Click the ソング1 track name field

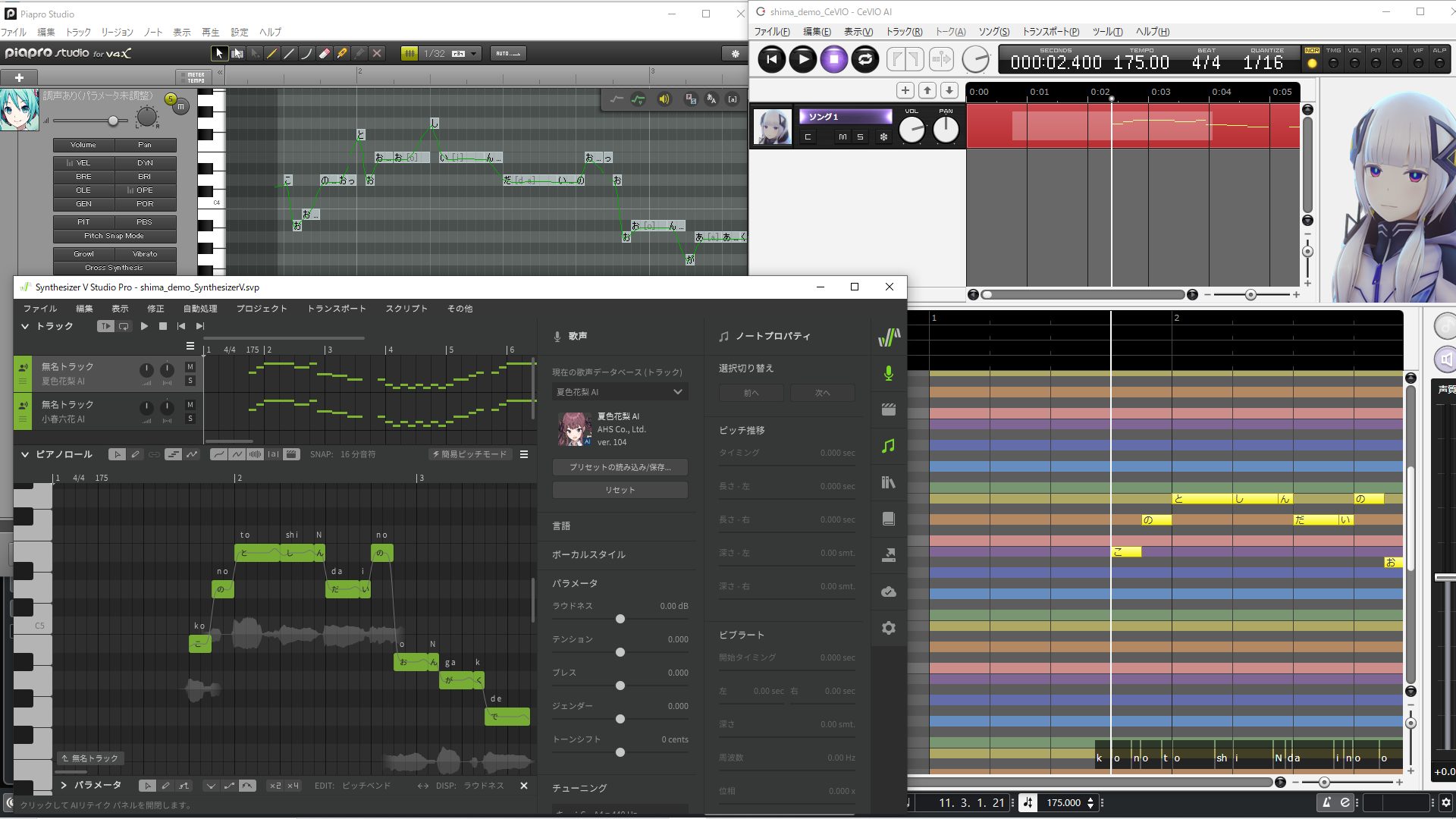[x=846, y=117]
